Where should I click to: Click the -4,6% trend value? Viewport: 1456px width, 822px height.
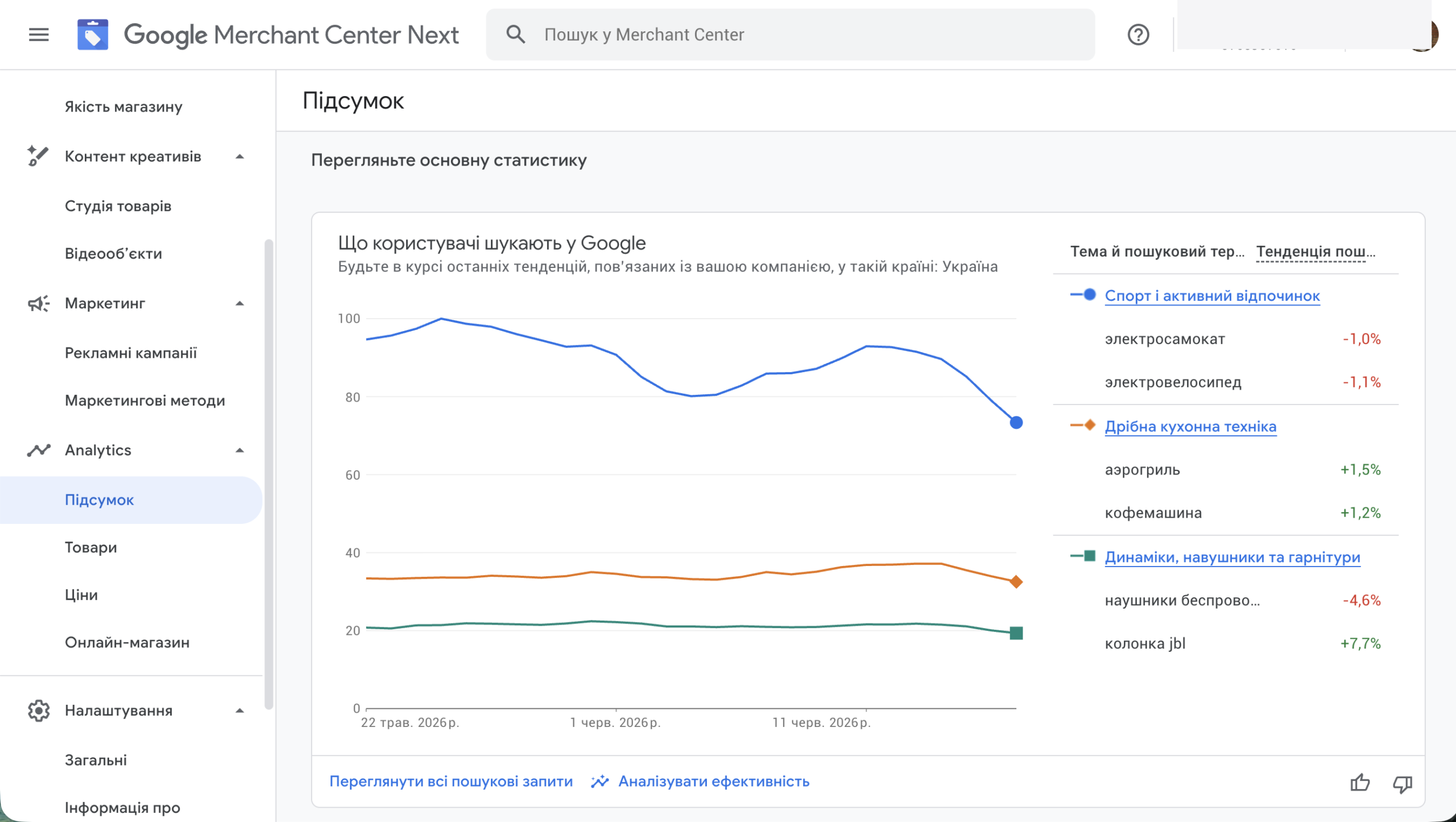click(1361, 601)
